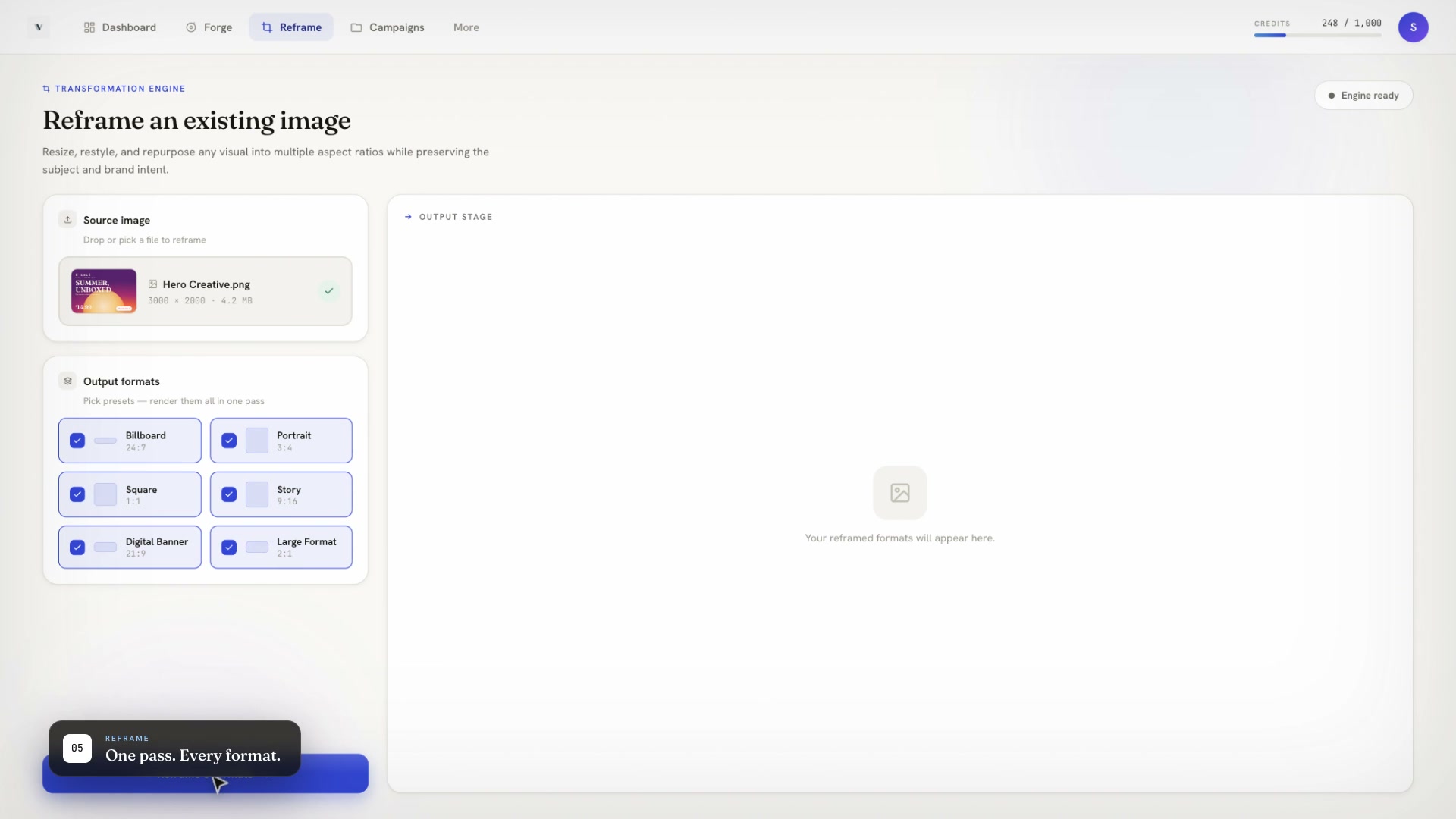The image size is (1456, 819).
Task: Click the Engine ready status badge
Action: 1363,96
